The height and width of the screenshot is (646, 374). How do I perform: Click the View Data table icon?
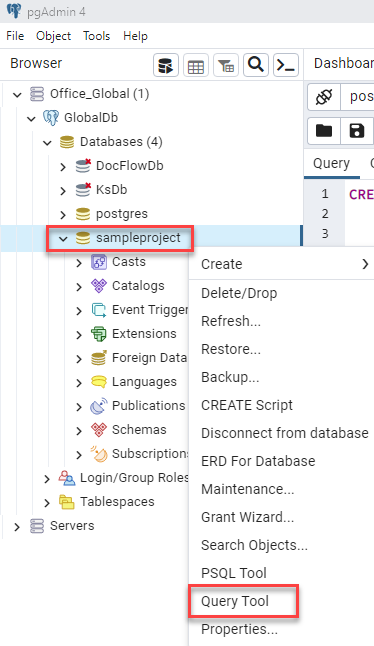pyautogui.click(x=196, y=65)
